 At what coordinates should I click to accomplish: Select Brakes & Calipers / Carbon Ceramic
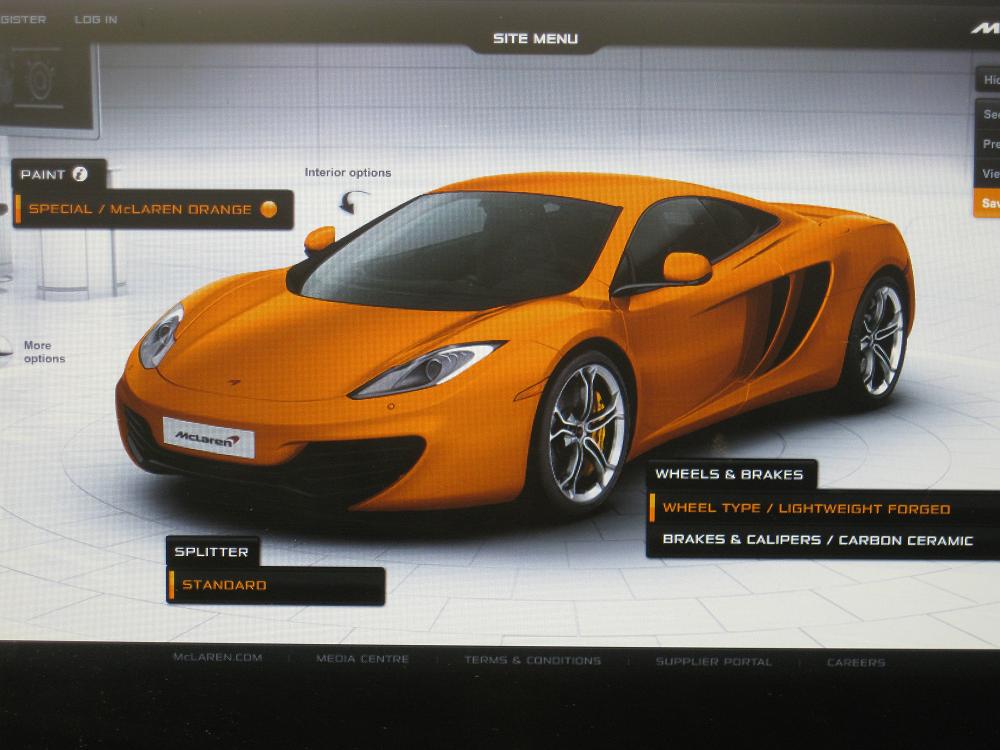pos(823,540)
